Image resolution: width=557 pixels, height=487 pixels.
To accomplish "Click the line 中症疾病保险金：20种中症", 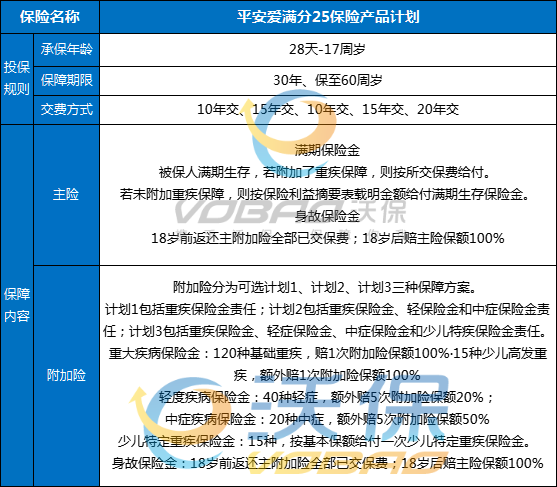I will tap(328, 420).
